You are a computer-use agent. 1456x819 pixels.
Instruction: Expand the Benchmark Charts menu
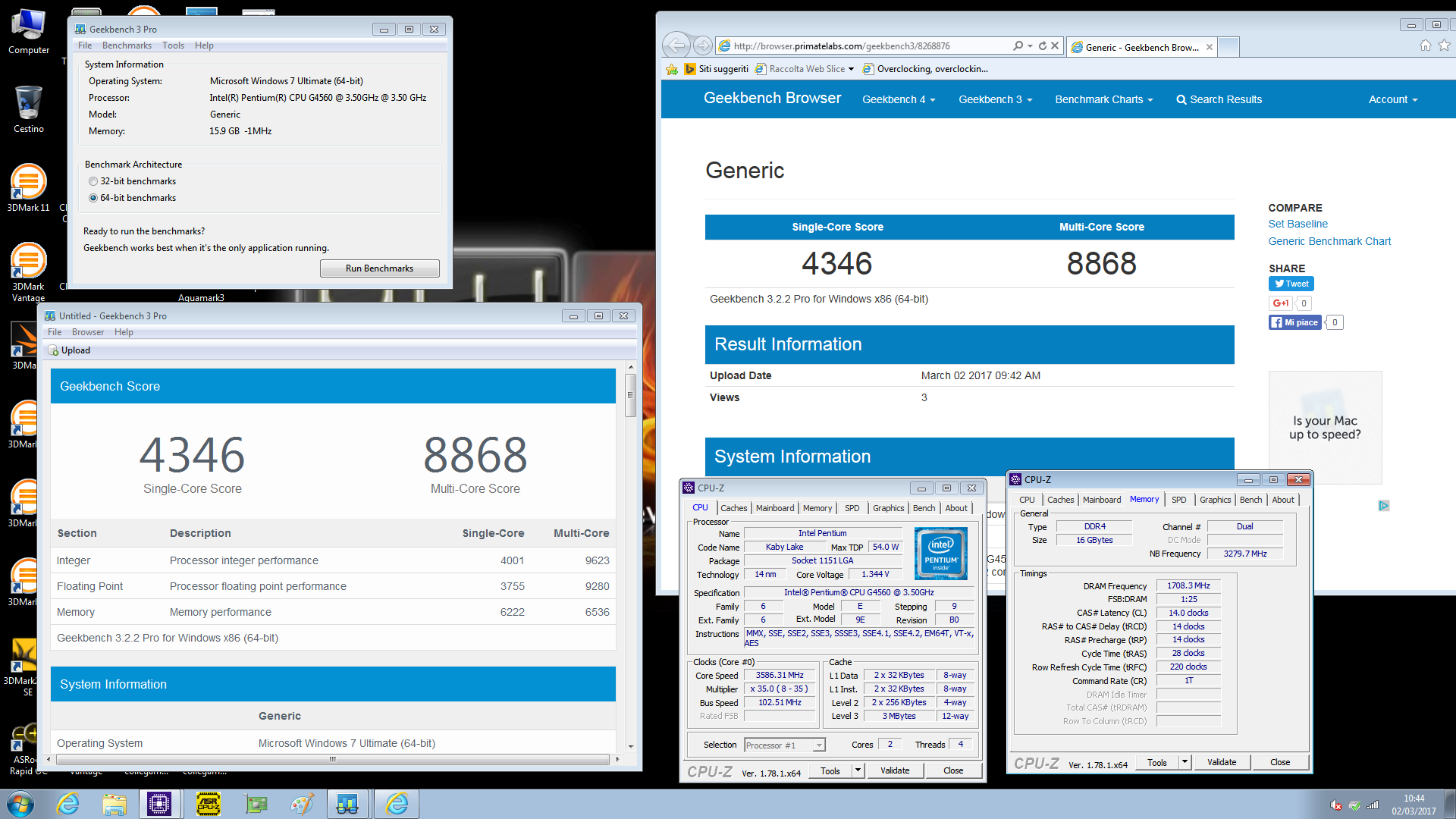(1103, 99)
